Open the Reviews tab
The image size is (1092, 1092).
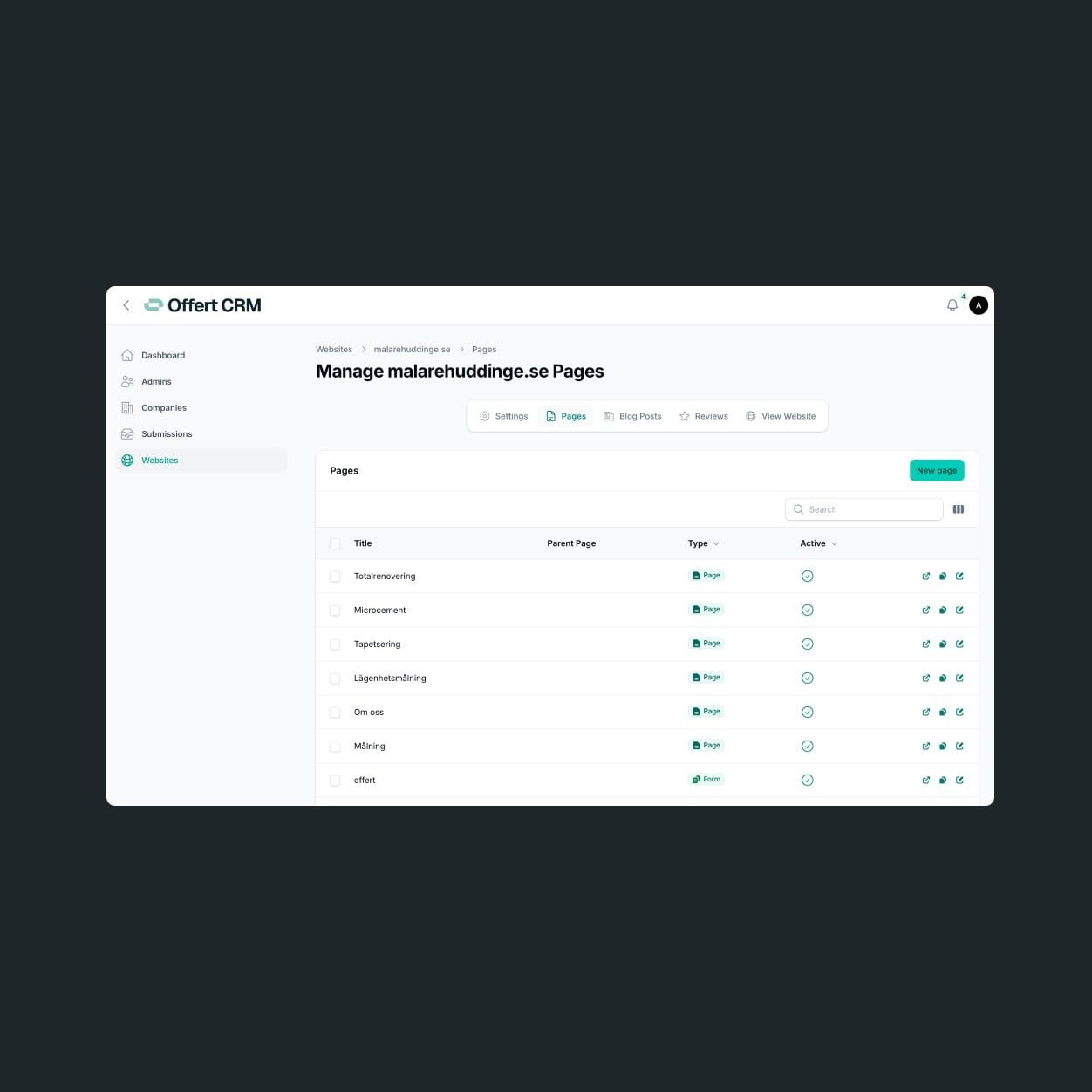click(703, 416)
